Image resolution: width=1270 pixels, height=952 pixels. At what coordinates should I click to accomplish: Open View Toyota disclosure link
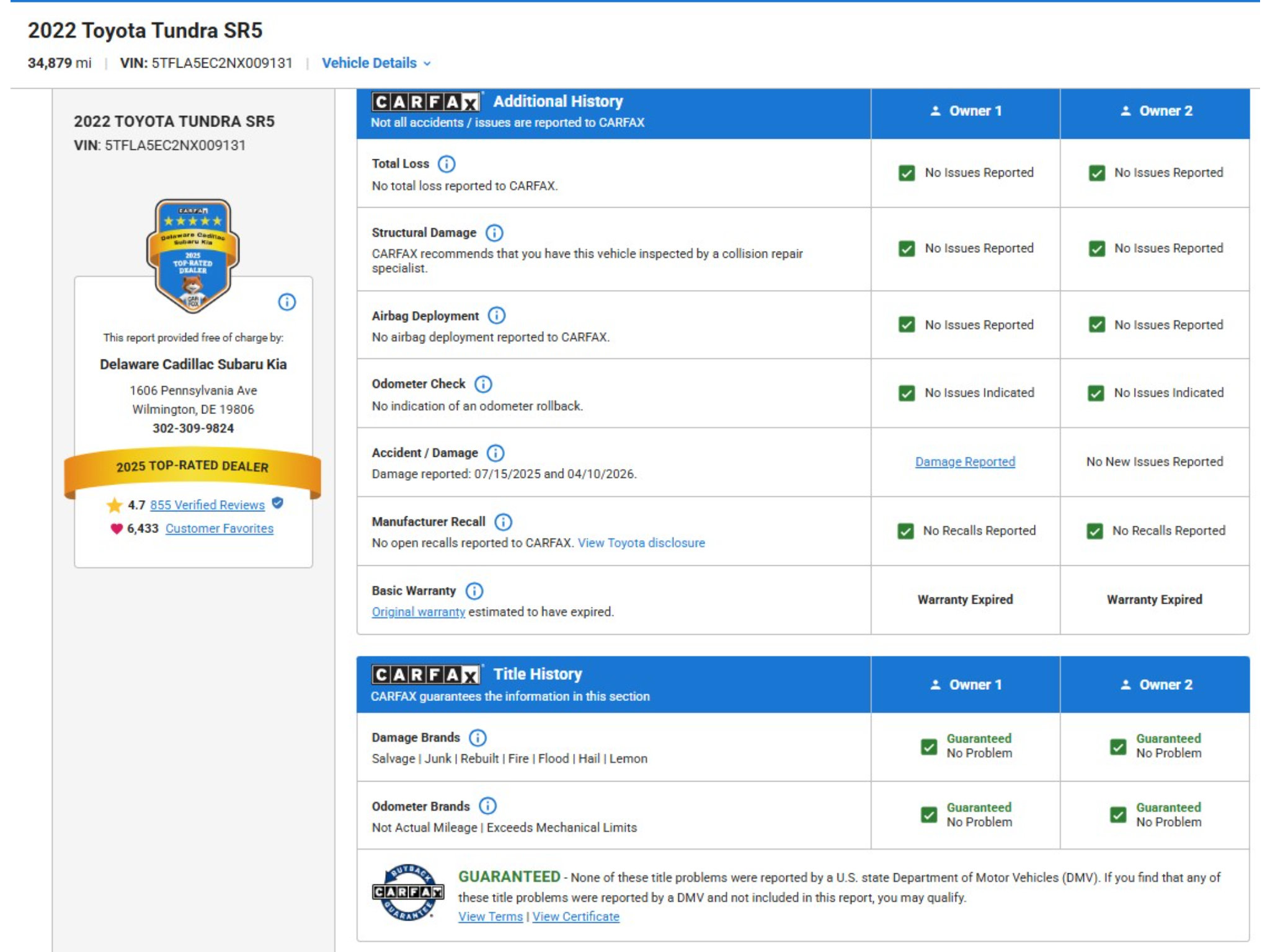tap(641, 543)
